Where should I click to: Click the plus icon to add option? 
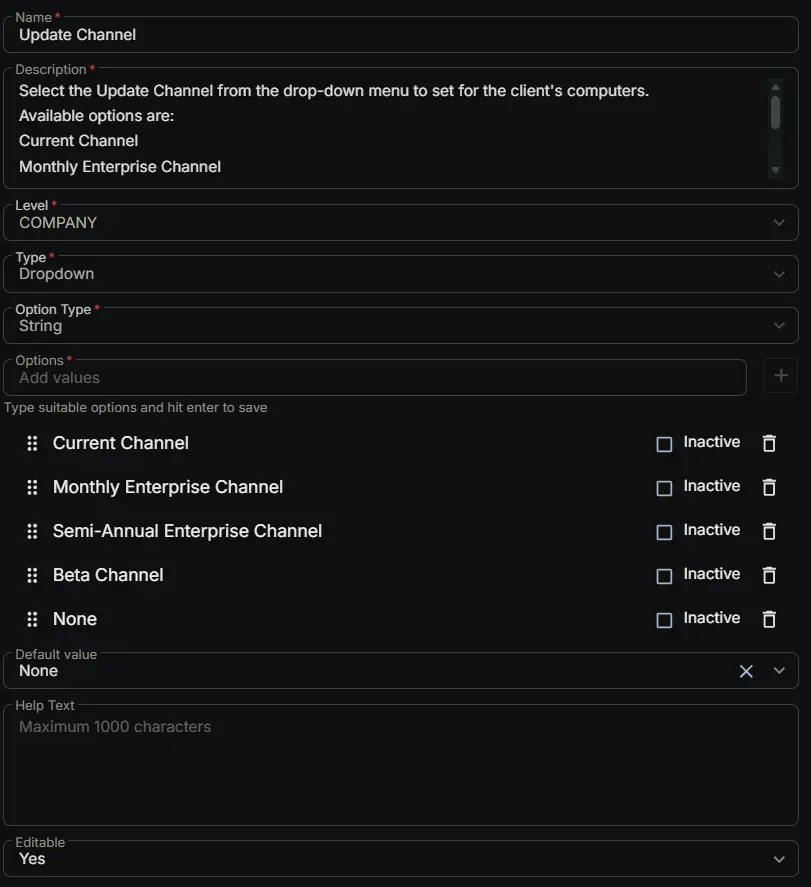tap(780, 376)
